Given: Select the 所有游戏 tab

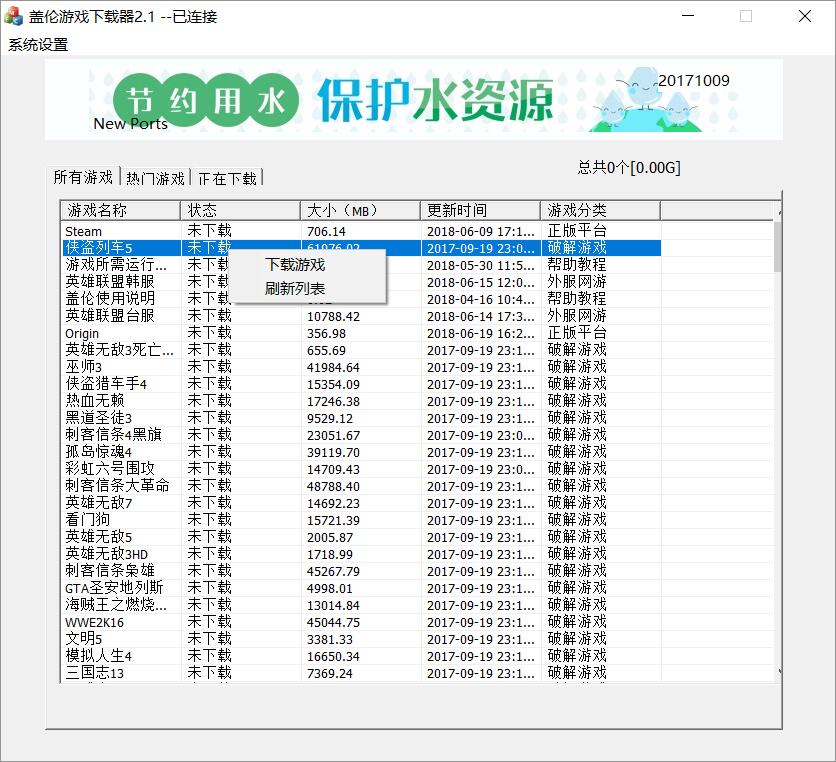Looking at the screenshot, I should pyautogui.click(x=83, y=177).
